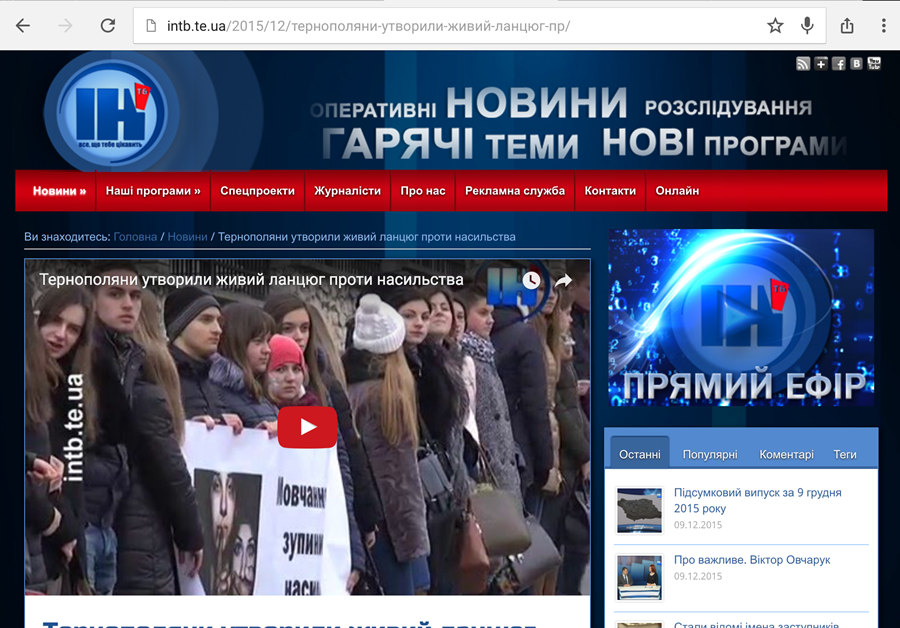Image resolution: width=900 pixels, height=628 pixels.
Task: Click the video share arrow icon
Action: click(x=564, y=281)
